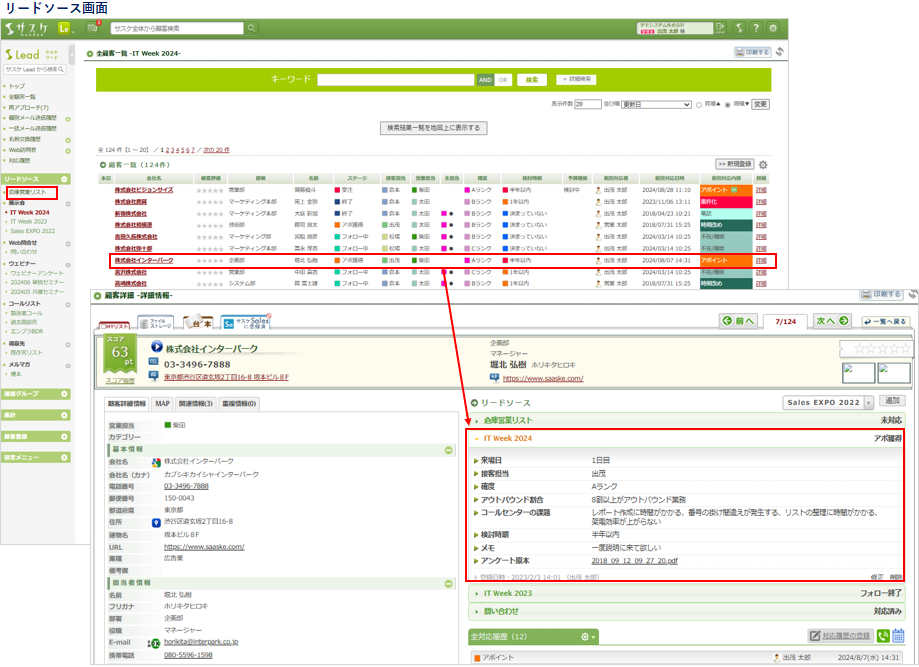Switch to the 重複情報(0) tab
The height and width of the screenshot is (667, 919).
(x=239, y=404)
